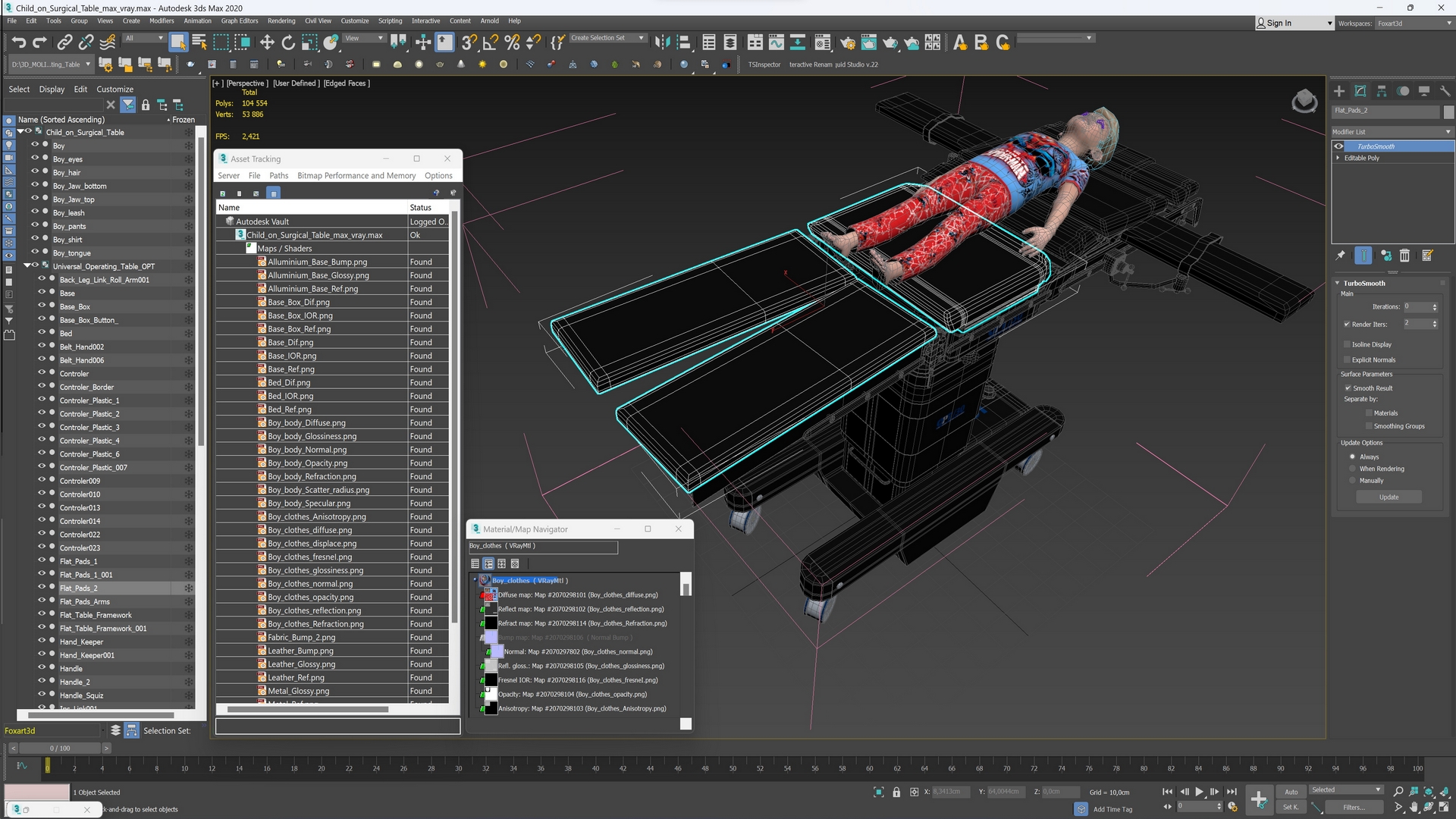The width and height of the screenshot is (1456, 819).
Task: Select Boy_clothes_diffuse.png in material navigator
Action: (x=579, y=594)
